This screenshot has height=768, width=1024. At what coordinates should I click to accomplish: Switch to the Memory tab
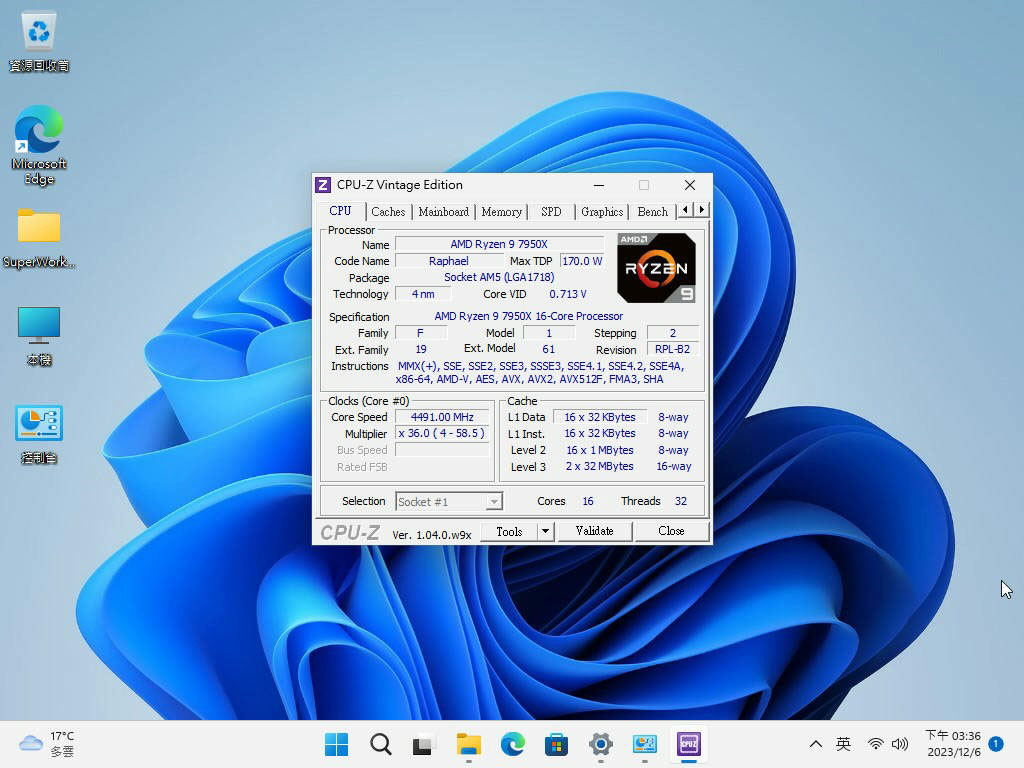pyautogui.click(x=501, y=211)
